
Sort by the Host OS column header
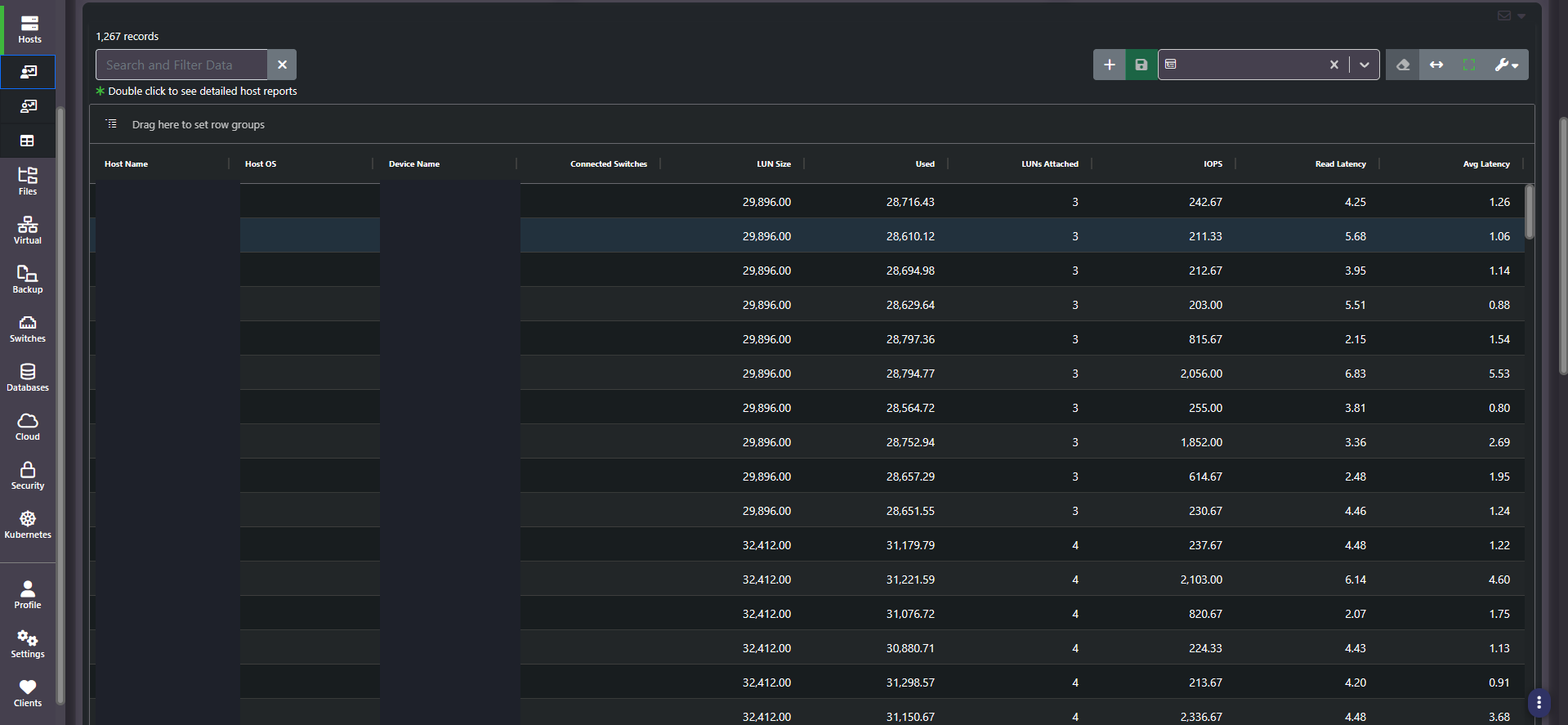pos(261,164)
